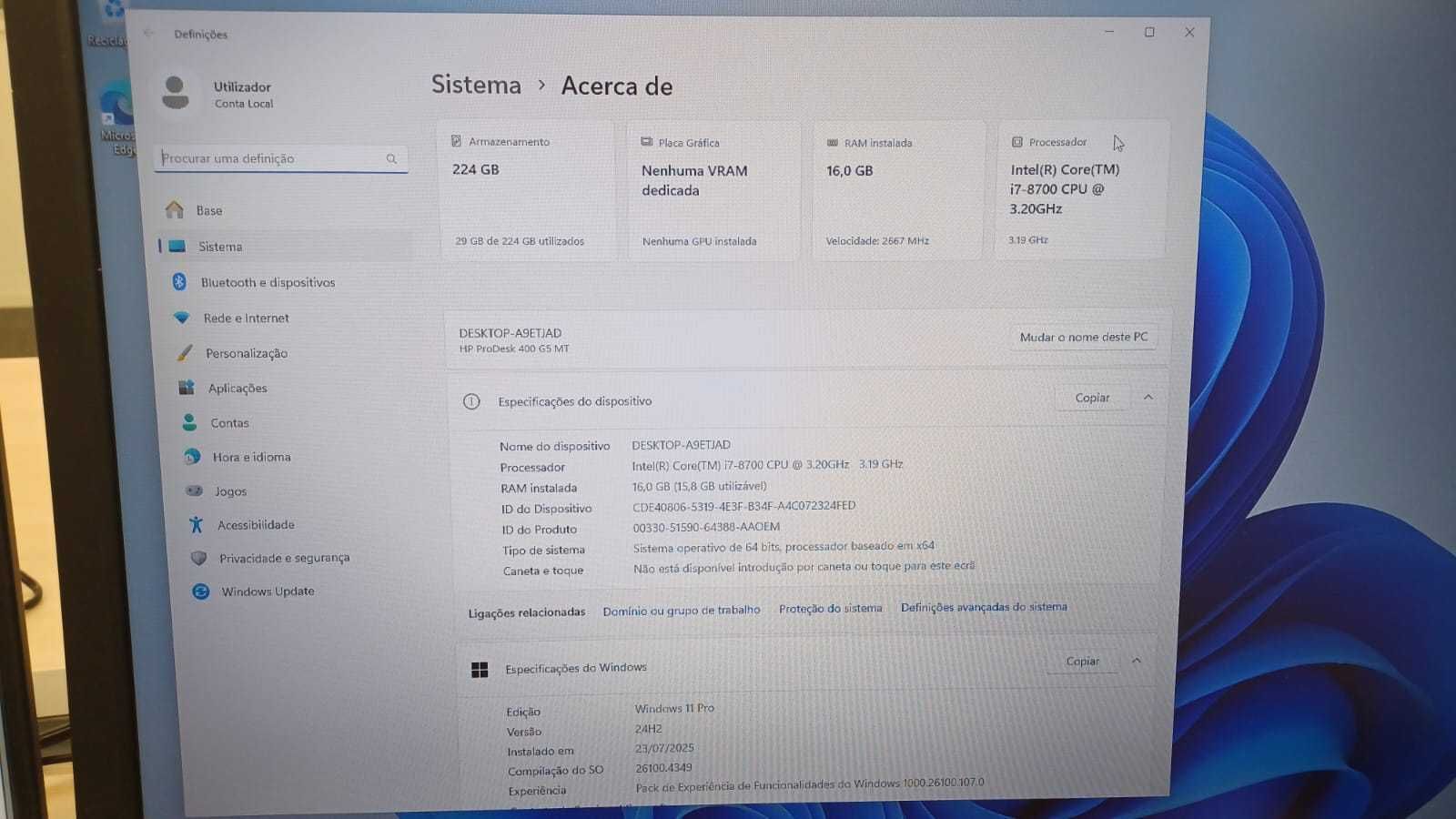Image resolution: width=1456 pixels, height=819 pixels.
Task: Click the Especificações do Windows header text
Action: tap(576, 668)
